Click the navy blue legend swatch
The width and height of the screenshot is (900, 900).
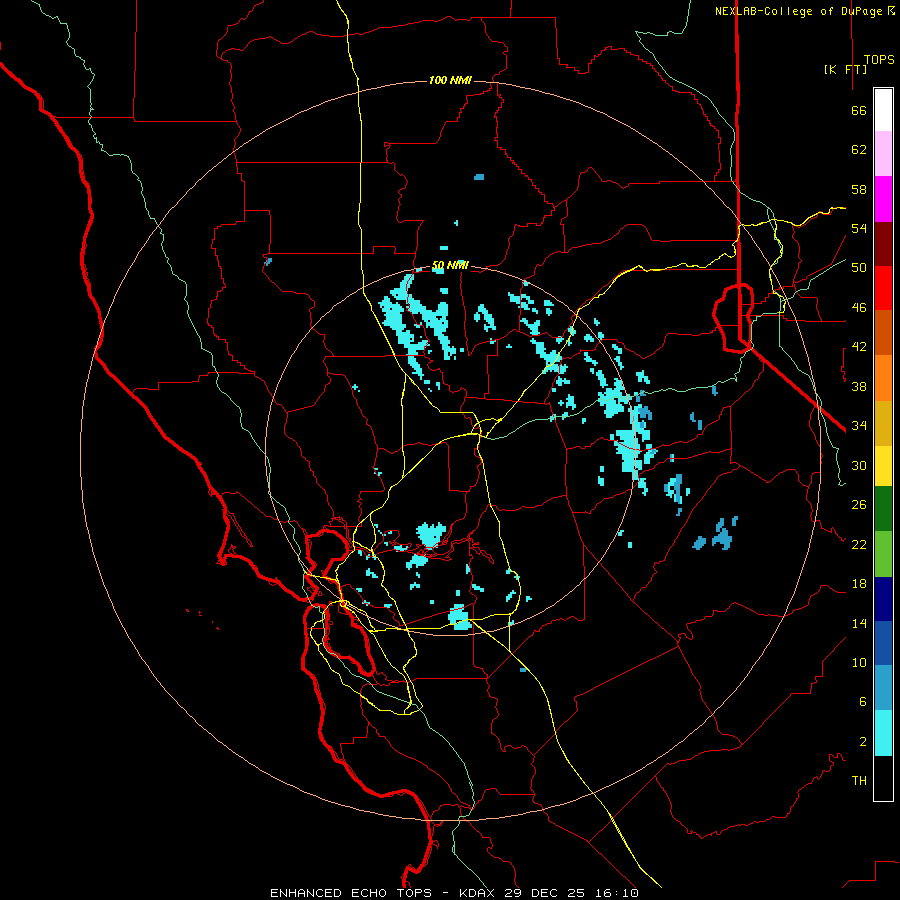[x=883, y=599]
